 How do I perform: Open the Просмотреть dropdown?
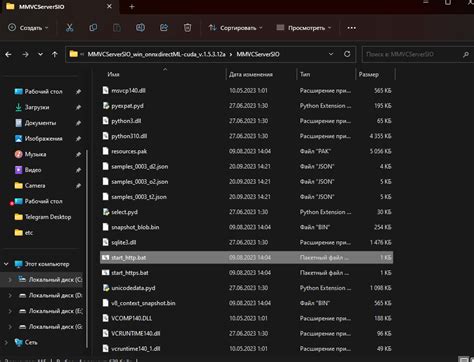(x=304, y=28)
